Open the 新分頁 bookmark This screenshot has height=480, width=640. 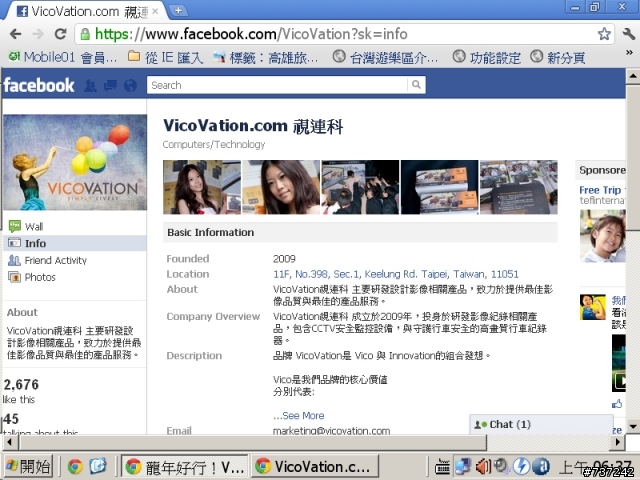point(558,58)
